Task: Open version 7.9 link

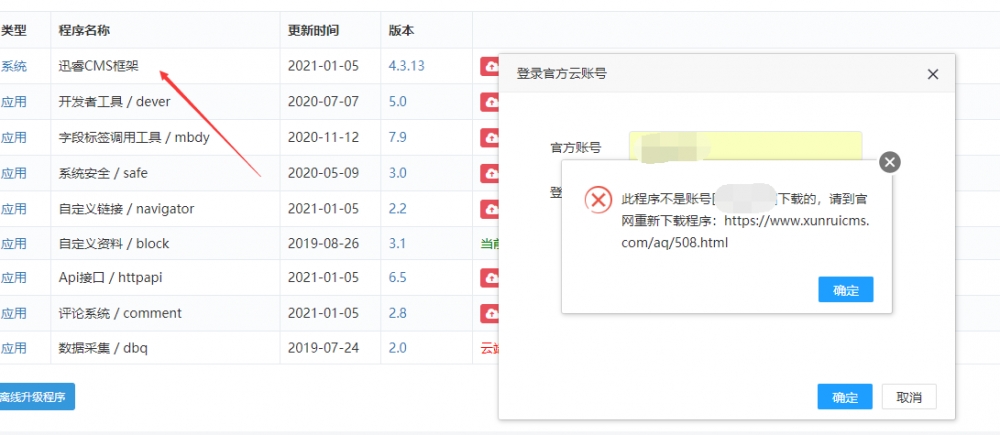Action: click(x=397, y=137)
